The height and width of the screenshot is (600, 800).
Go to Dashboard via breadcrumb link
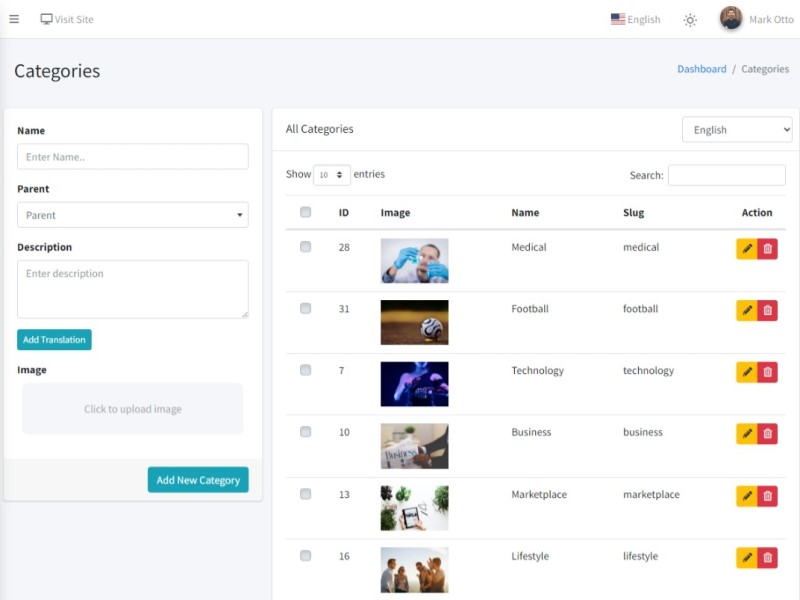(x=701, y=69)
